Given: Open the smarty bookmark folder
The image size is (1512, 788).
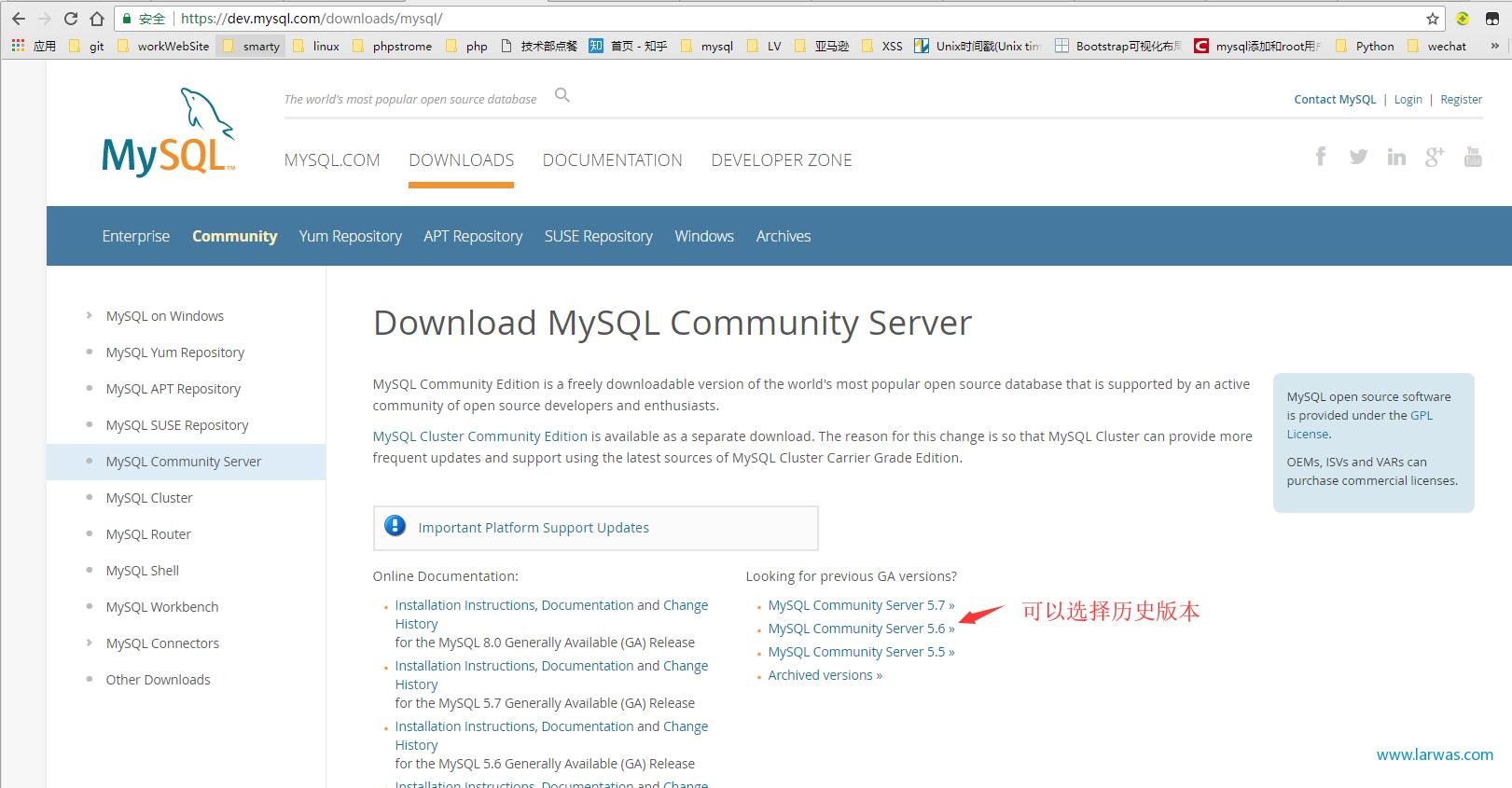Looking at the screenshot, I should tap(252, 46).
